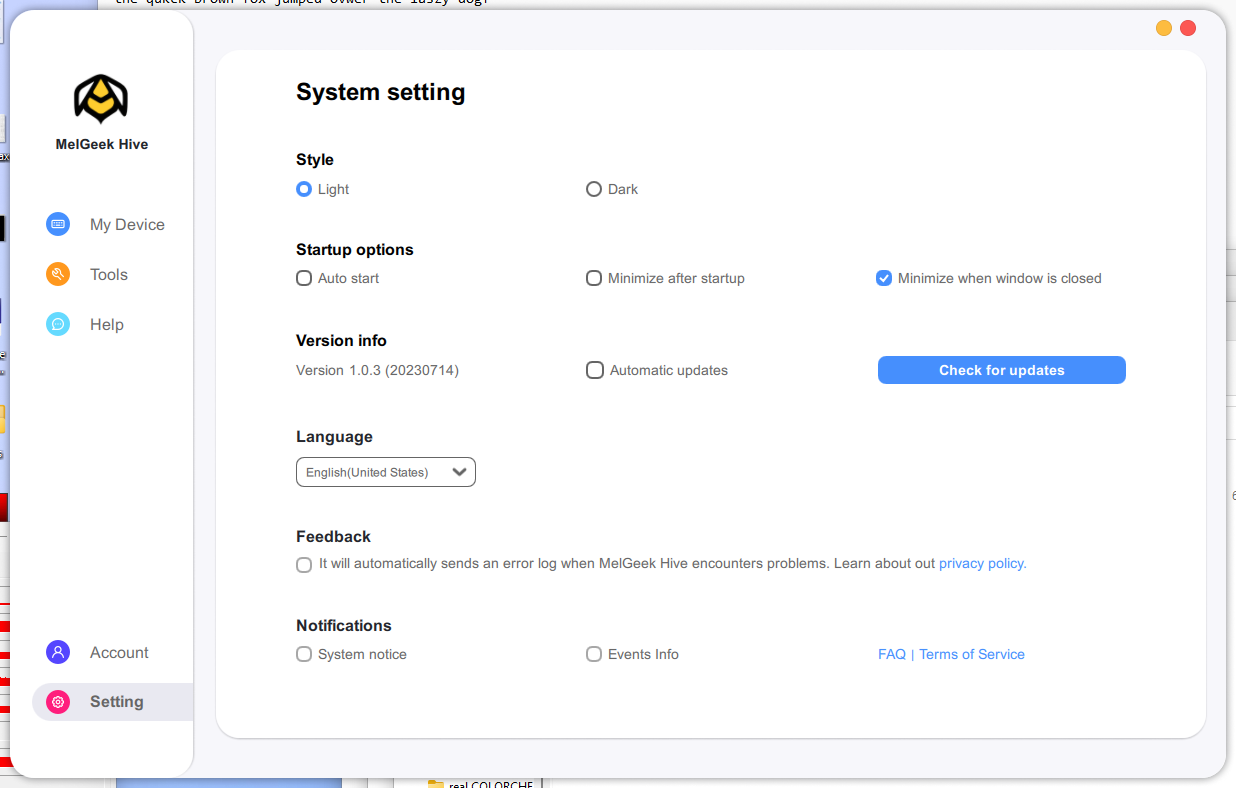Click the purple Account user icon
This screenshot has width=1236, height=788.
pyautogui.click(x=58, y=652)
